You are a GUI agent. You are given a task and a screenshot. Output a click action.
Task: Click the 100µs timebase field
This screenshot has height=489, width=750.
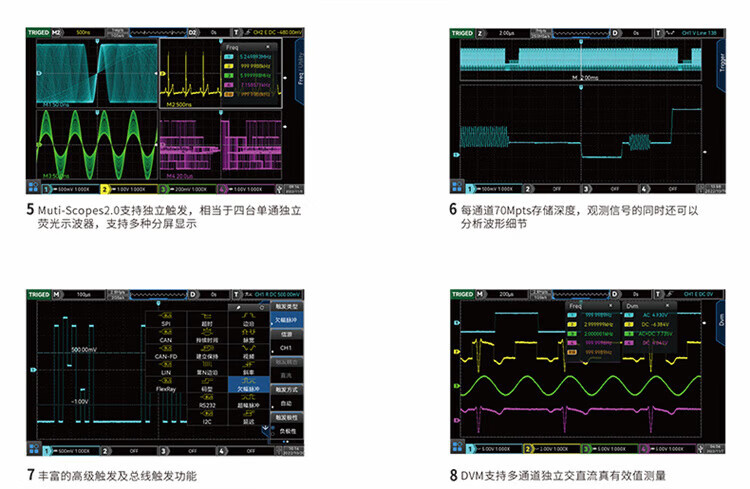[84, 295]
